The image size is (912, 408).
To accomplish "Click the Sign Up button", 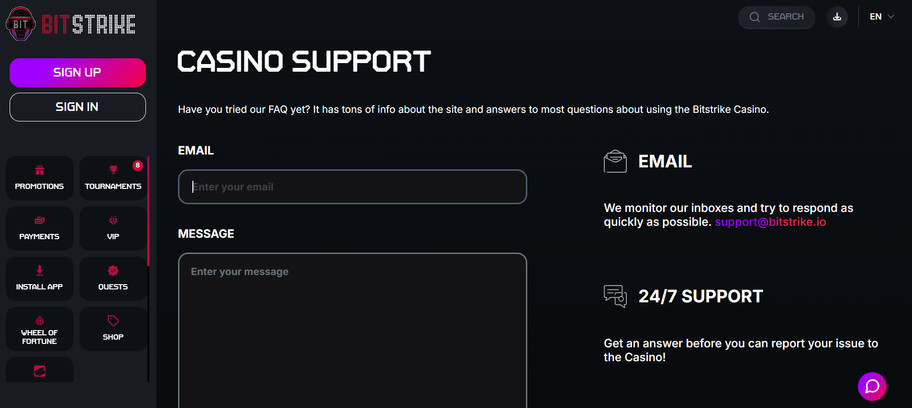I will coord(78,72).
